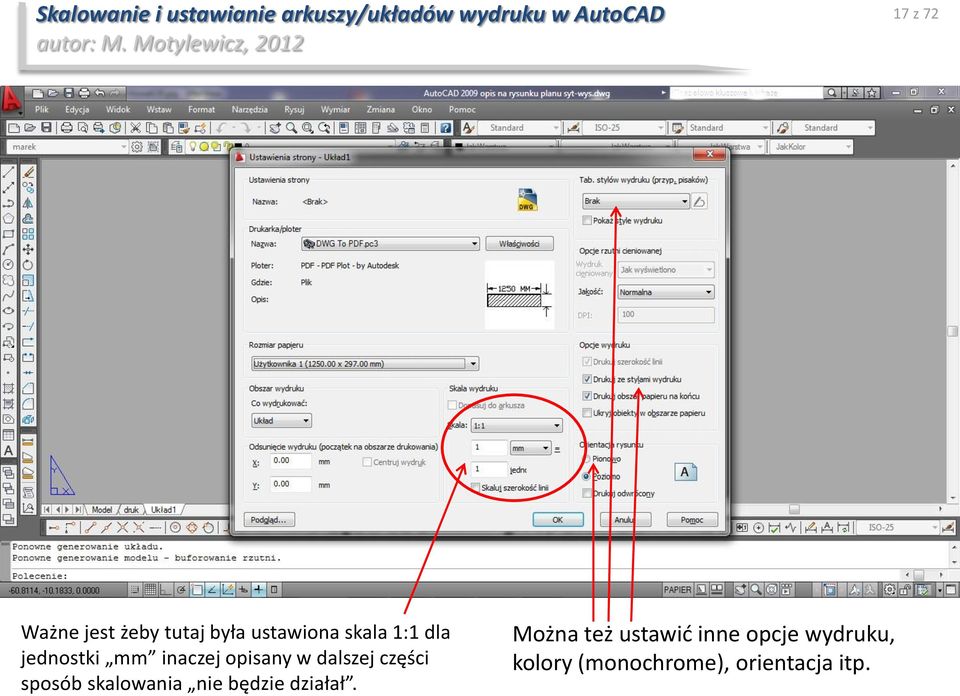
Task: Open the Narzędzia menu
Action: [249, 110]
